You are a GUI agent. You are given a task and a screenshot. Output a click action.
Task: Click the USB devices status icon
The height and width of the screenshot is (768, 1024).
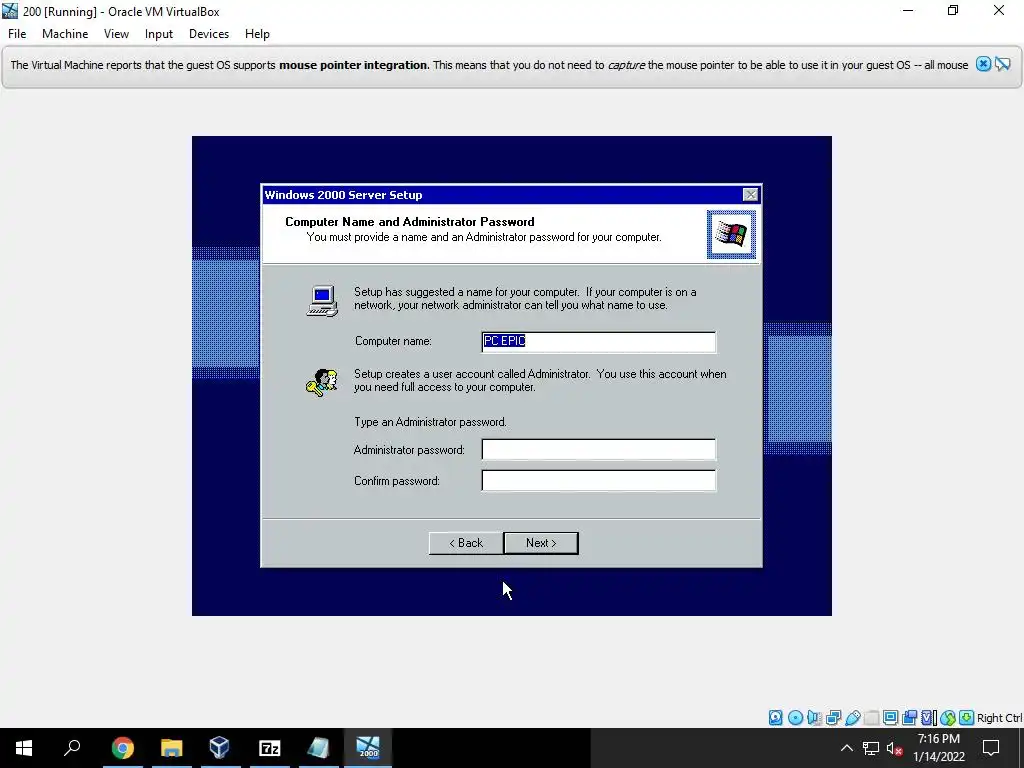852,718
